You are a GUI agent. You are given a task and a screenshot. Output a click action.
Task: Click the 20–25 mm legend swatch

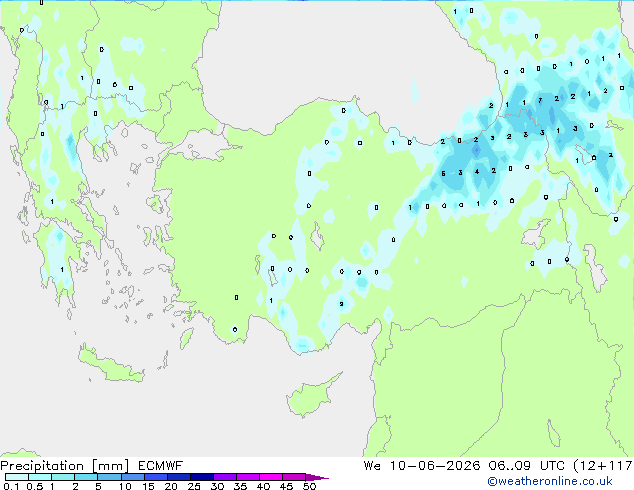click(178, 477)
